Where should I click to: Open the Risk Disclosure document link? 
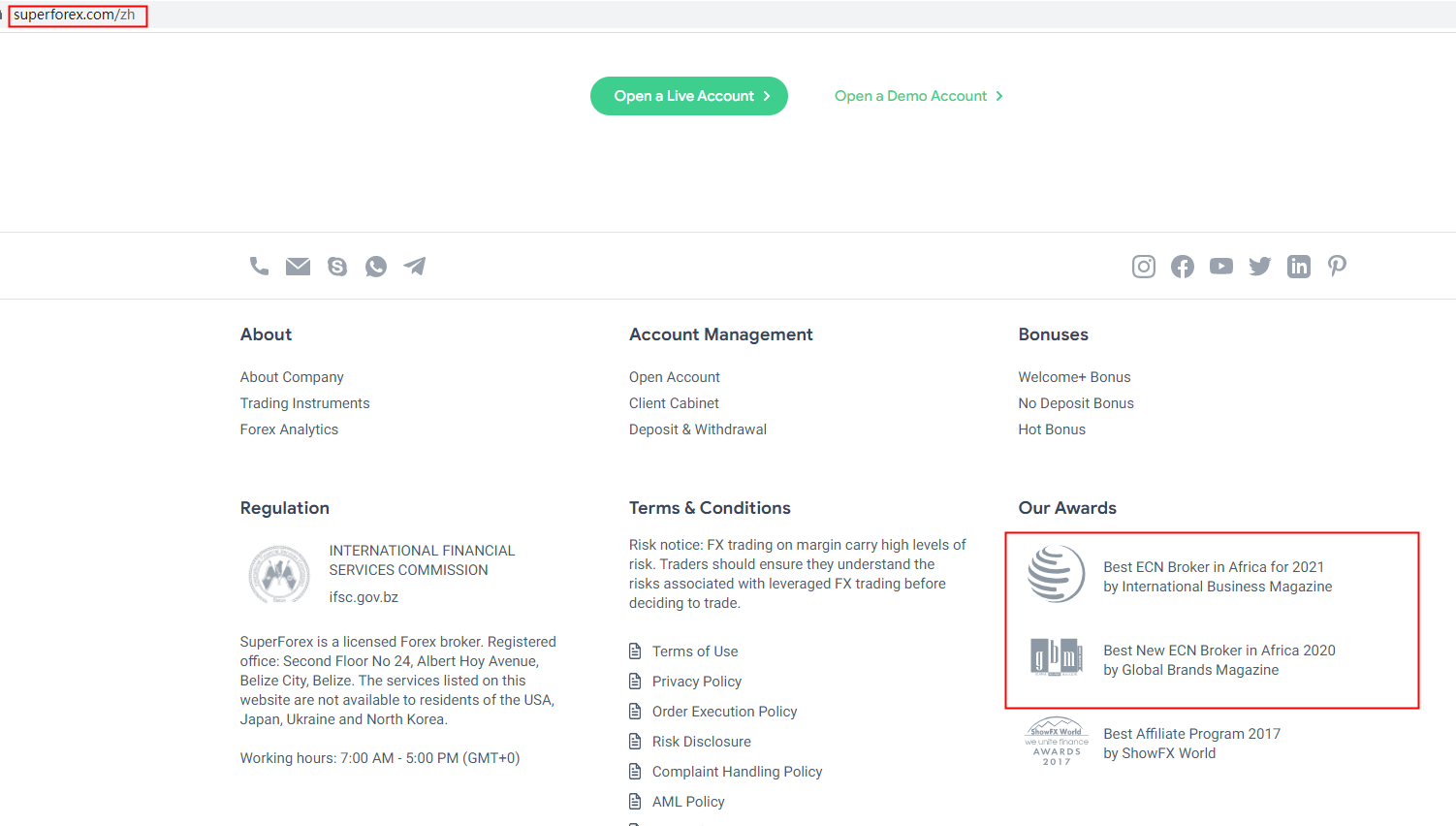(x=701, y=742)
